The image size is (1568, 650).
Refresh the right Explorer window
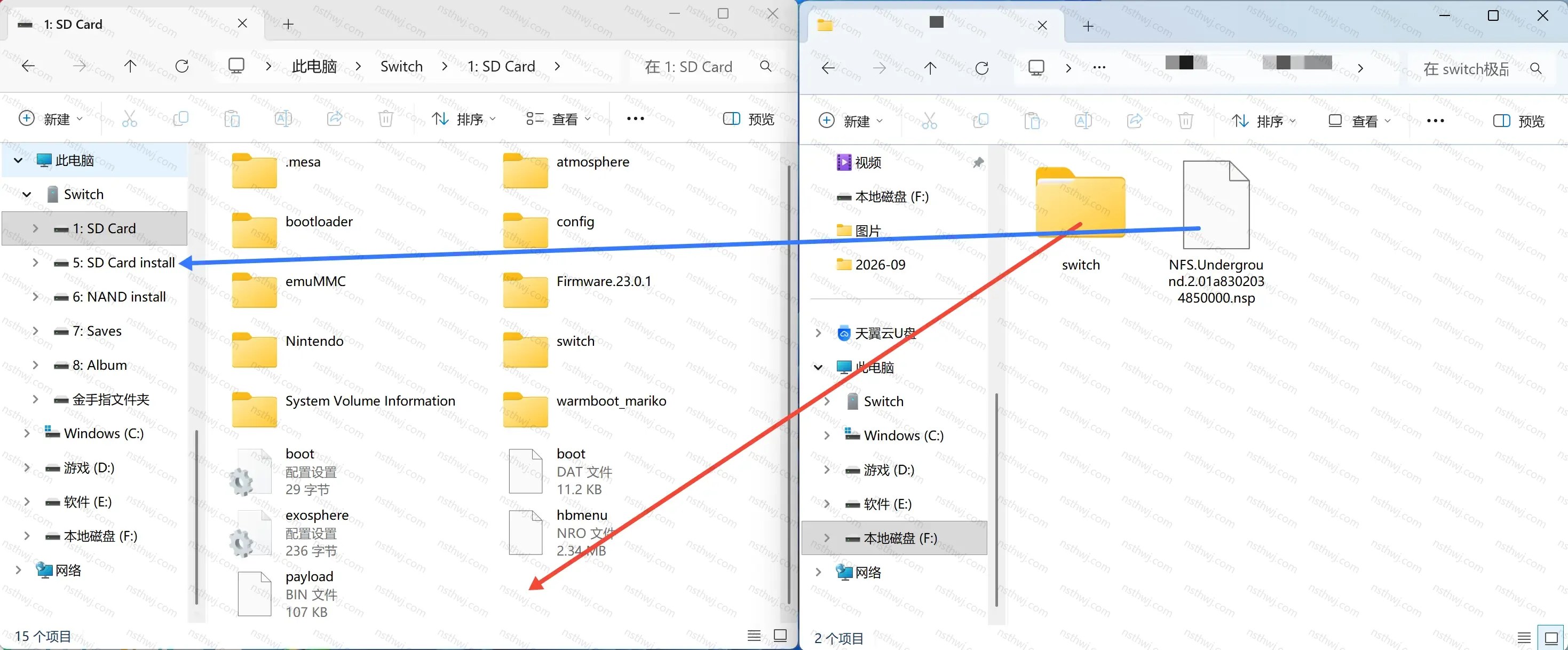coord(981,68)
